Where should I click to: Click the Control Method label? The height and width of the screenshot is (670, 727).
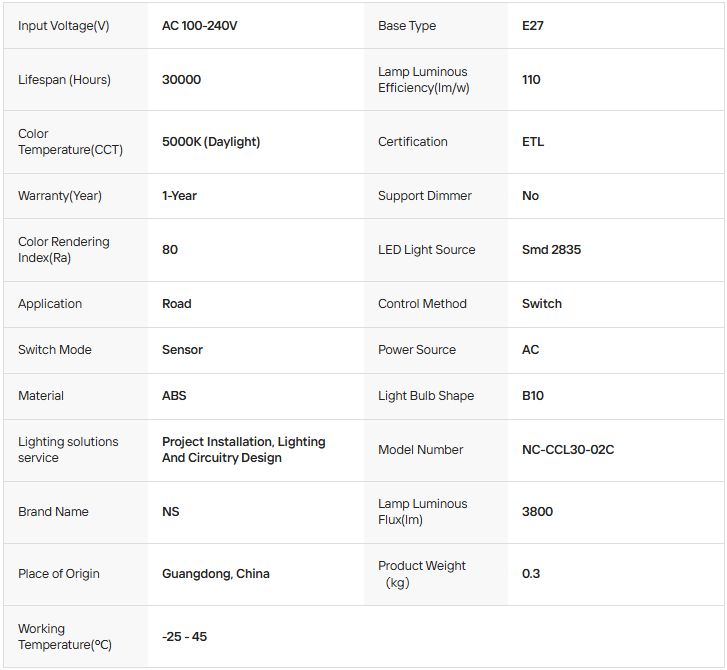422,304
